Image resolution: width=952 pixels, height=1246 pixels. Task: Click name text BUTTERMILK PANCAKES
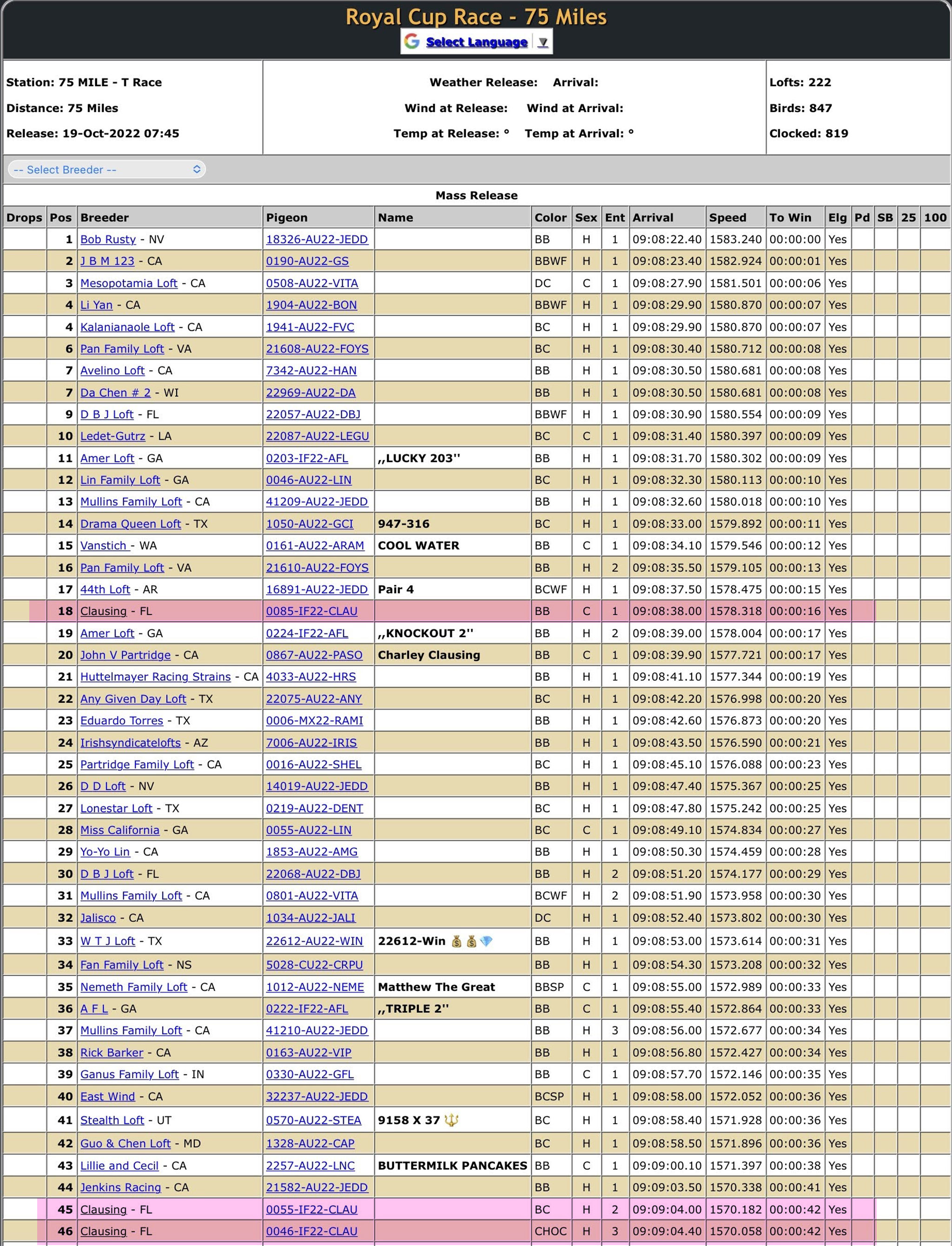pyautogui.click(x=452, y=1166)
